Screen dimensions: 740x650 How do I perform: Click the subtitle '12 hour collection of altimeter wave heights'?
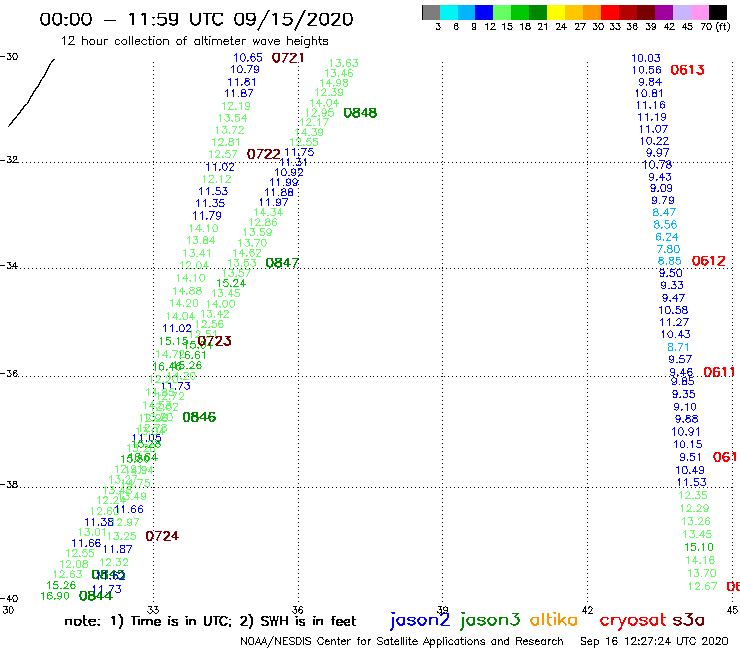(x=194, y=41)
